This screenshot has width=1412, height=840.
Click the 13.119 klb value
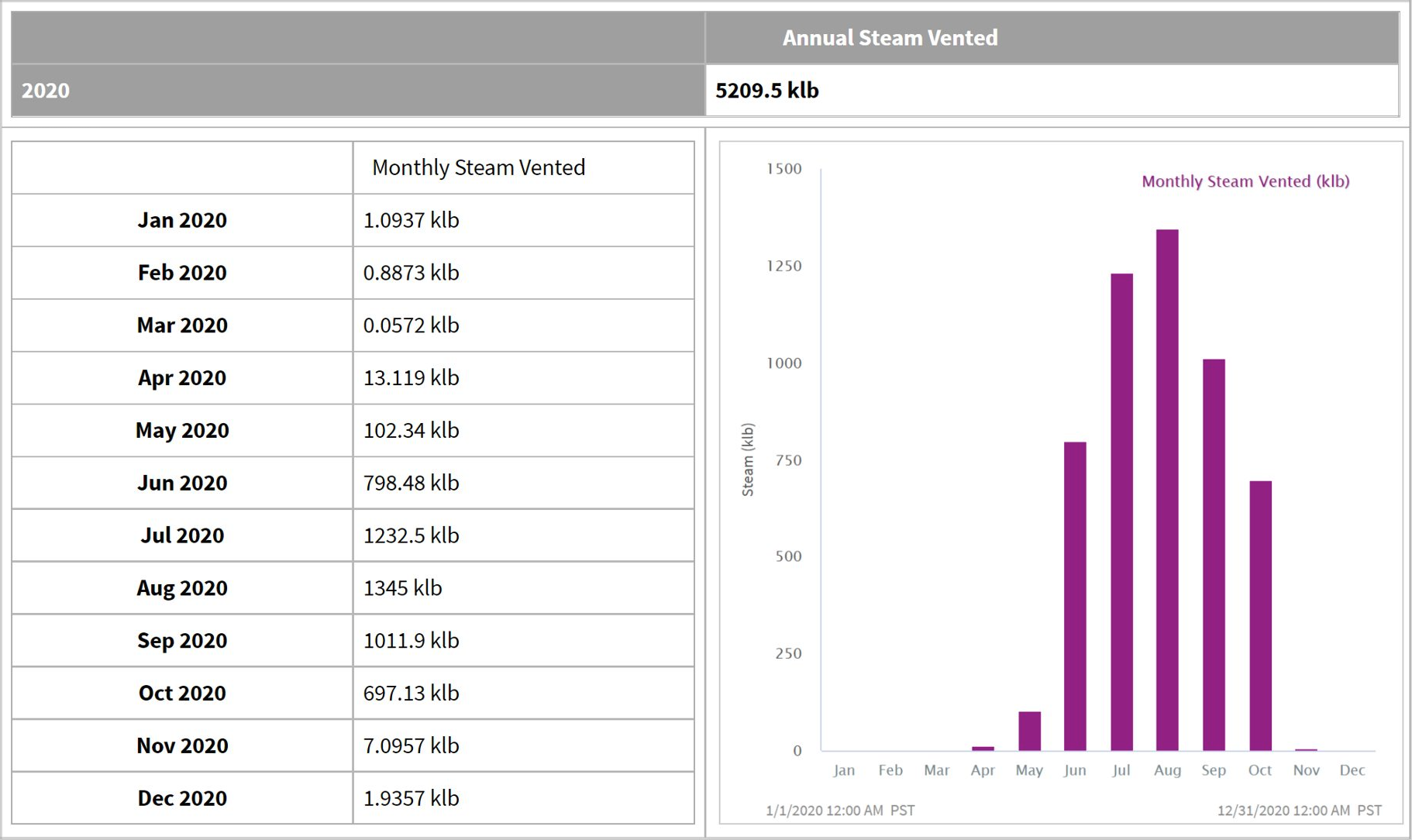pyautogui.click(x=411, y=377)
